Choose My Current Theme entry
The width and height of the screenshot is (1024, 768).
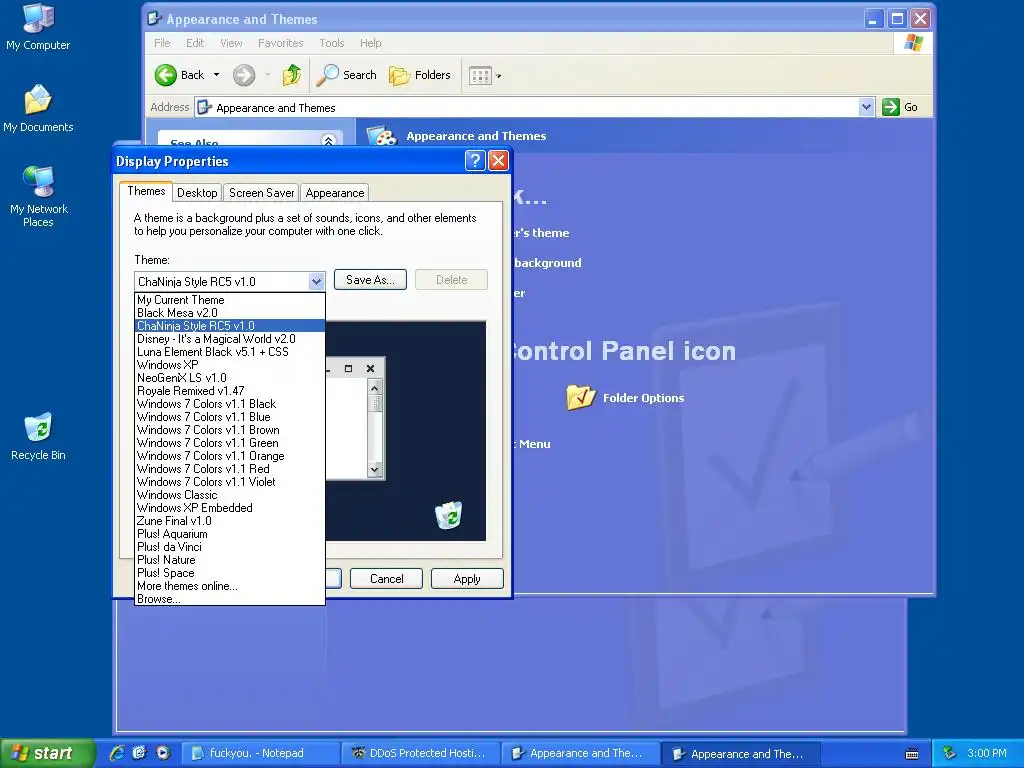tap(230, 300)
